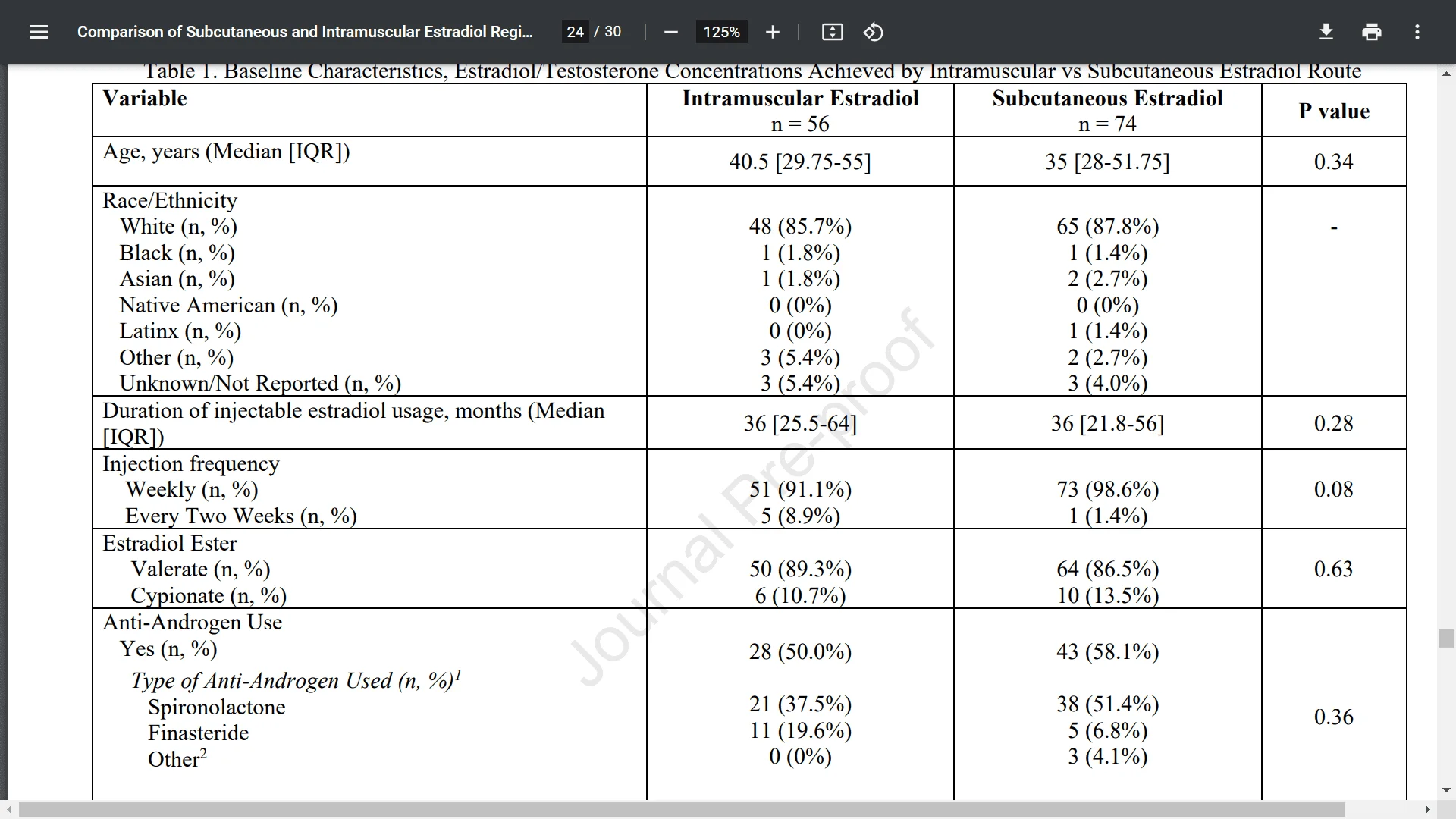This screenshot has height=819, width=1456.
Task: Edit the current page number field
Action: (x=575, y=32)
